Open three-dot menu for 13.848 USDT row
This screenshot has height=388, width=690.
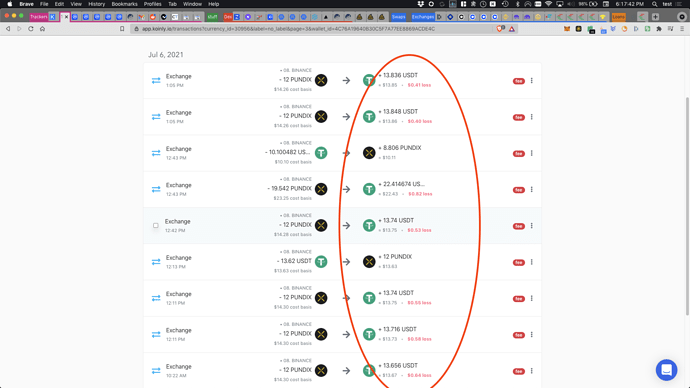coord(532,117)
